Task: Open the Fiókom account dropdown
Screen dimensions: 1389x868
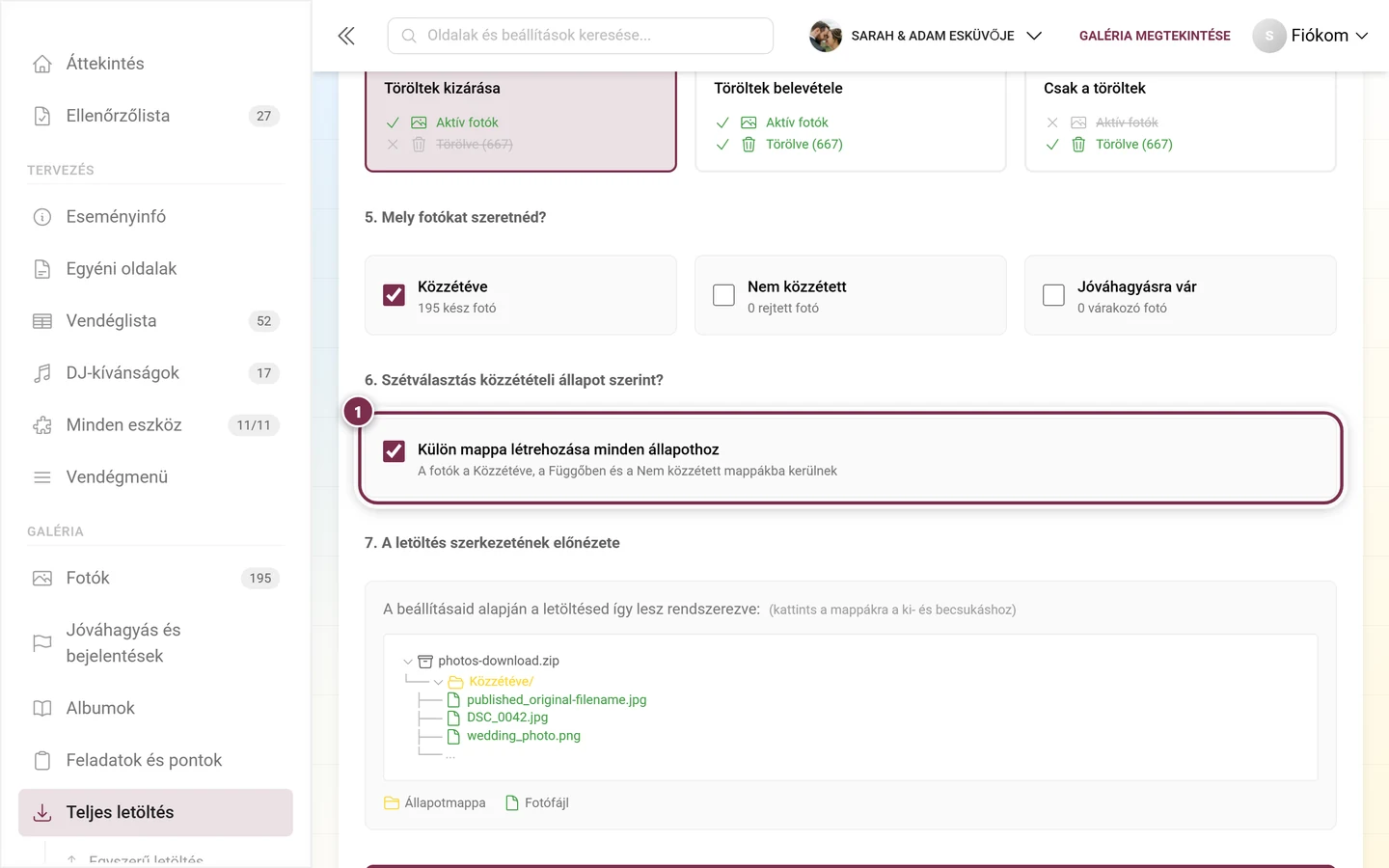Action: tap(1310, 36)
